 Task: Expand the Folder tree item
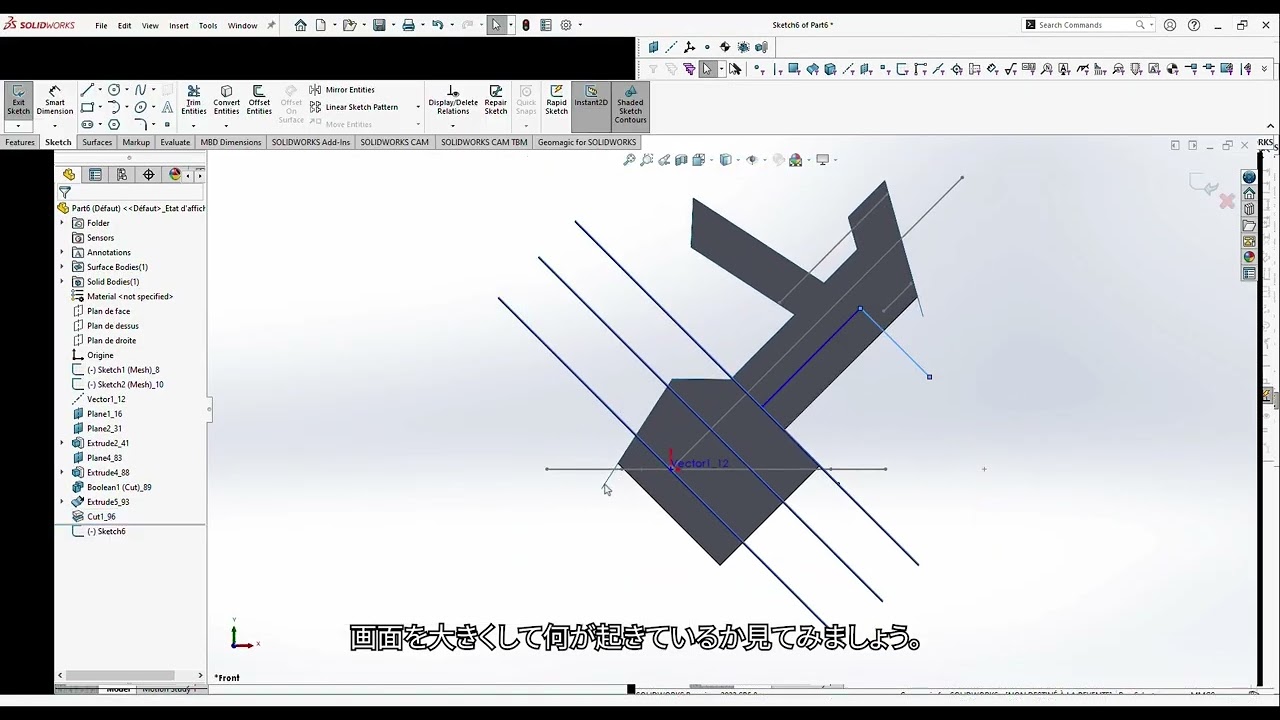click(x=62, y=223)
